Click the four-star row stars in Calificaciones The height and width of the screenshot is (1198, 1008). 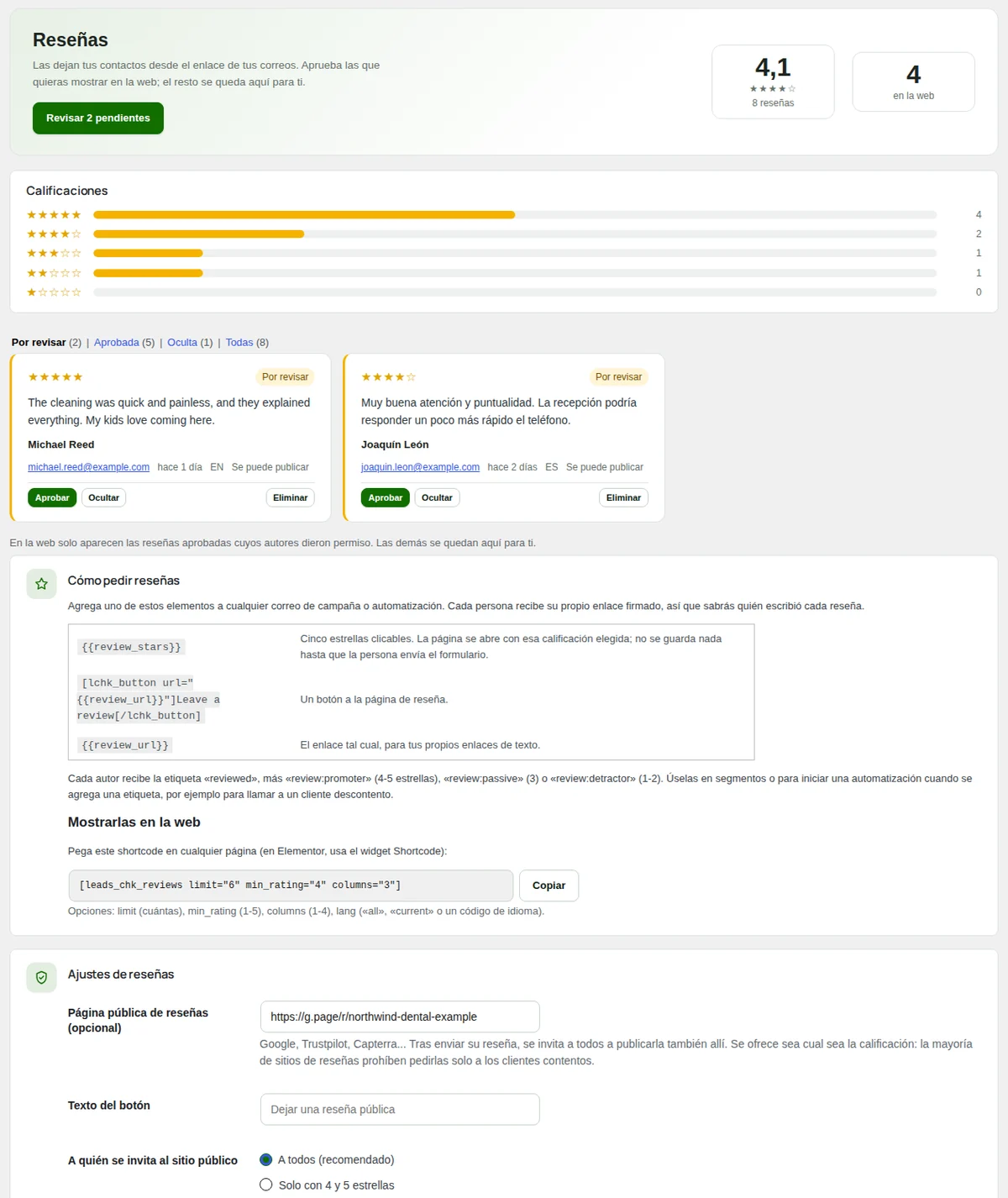54,234
